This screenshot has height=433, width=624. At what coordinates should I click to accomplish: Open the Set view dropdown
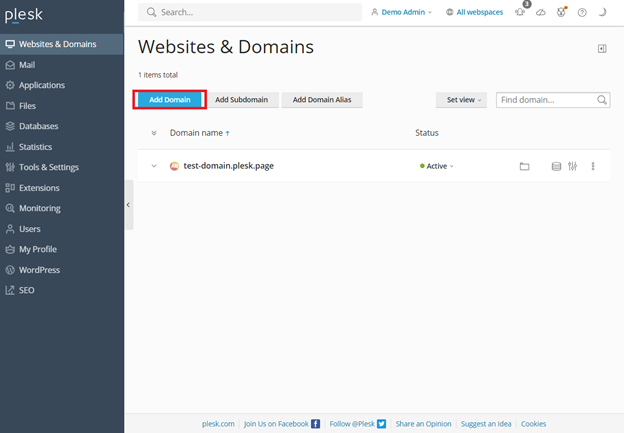click(461, 100)
